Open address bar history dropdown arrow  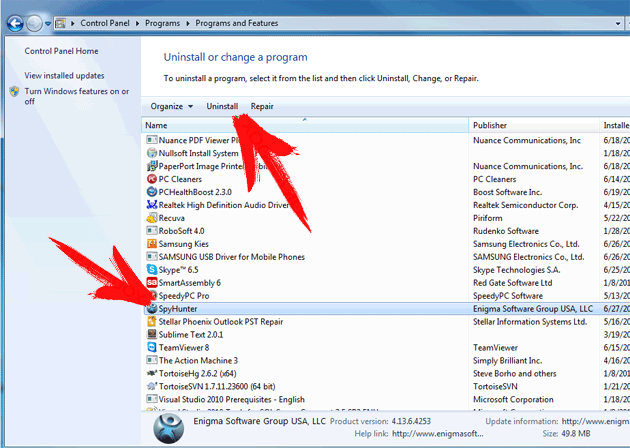[x=618, y=23]
